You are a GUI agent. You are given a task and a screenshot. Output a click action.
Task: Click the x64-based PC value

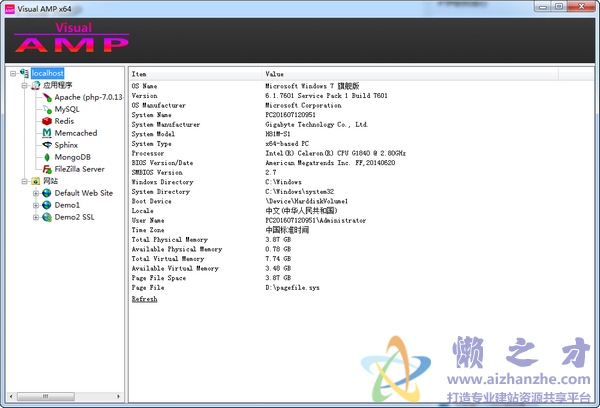287,144
